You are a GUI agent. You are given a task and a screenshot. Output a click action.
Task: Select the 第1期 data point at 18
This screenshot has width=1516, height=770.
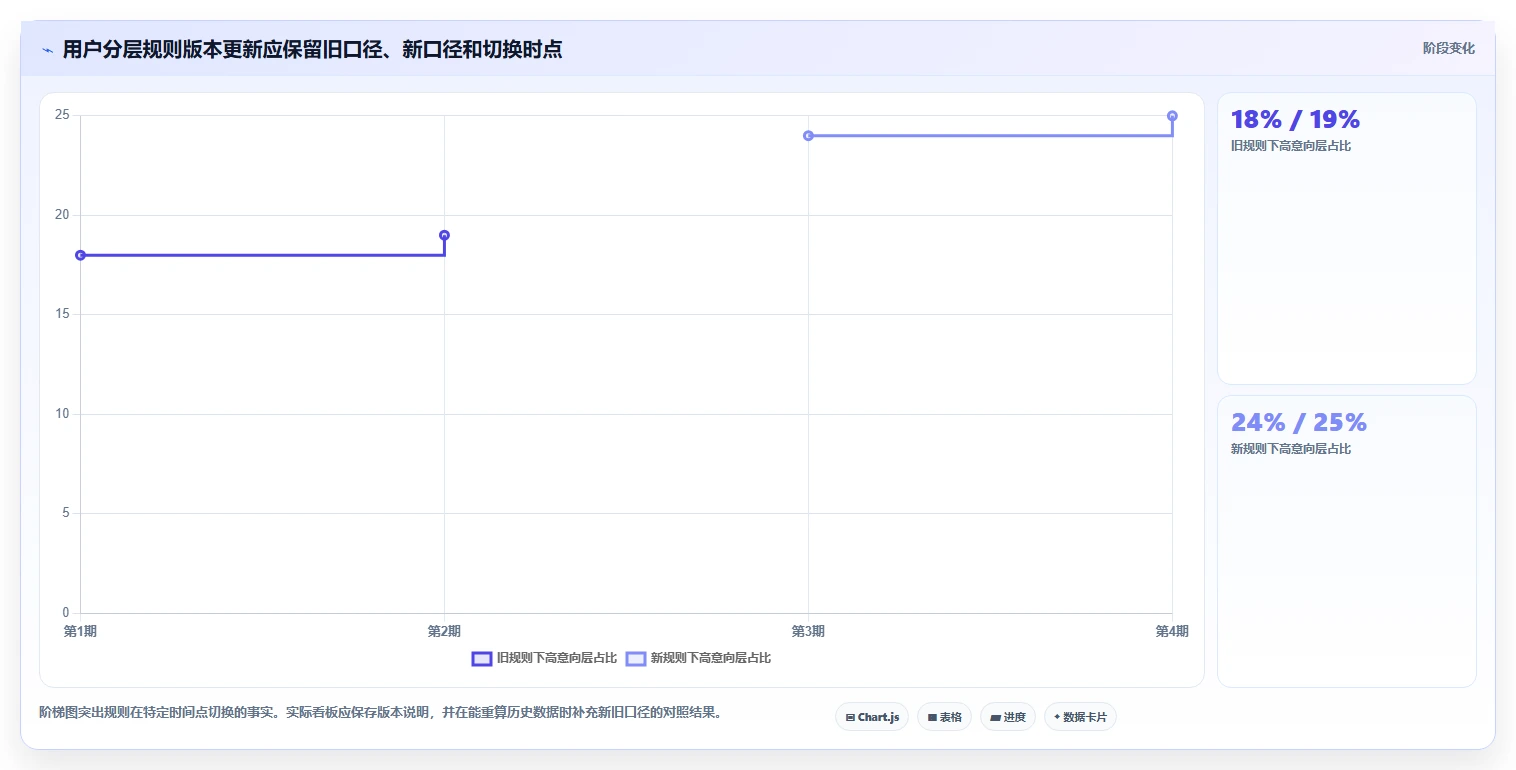click(x=80, y=255)
